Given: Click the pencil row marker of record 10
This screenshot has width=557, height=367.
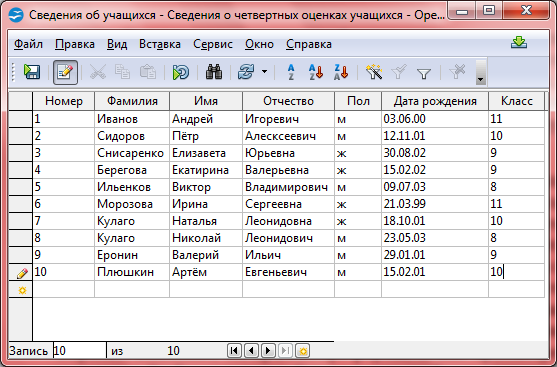Looking at the screenshot, I should 21,272.
